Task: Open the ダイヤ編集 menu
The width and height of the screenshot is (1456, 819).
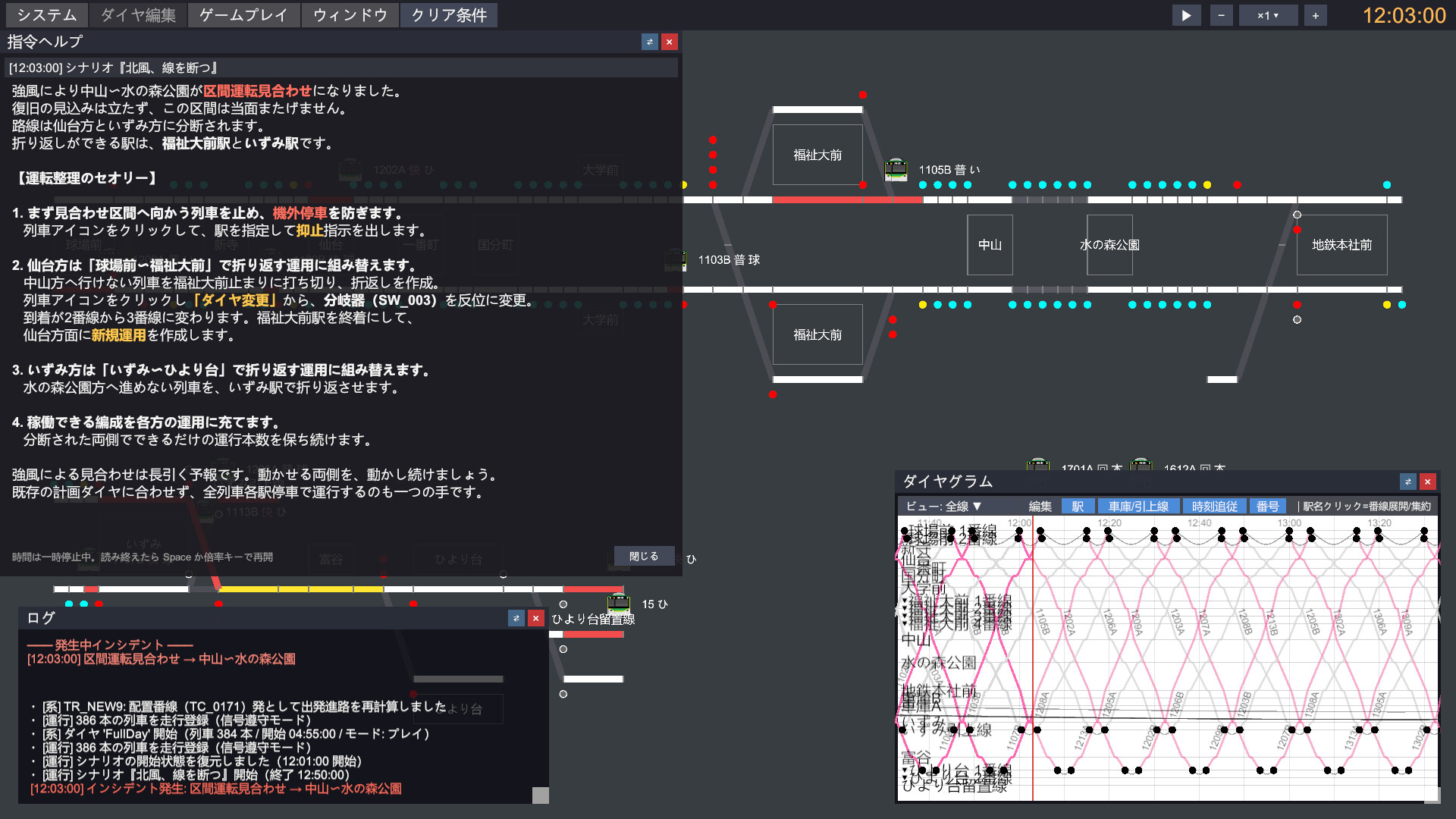Action: (138, 15)
